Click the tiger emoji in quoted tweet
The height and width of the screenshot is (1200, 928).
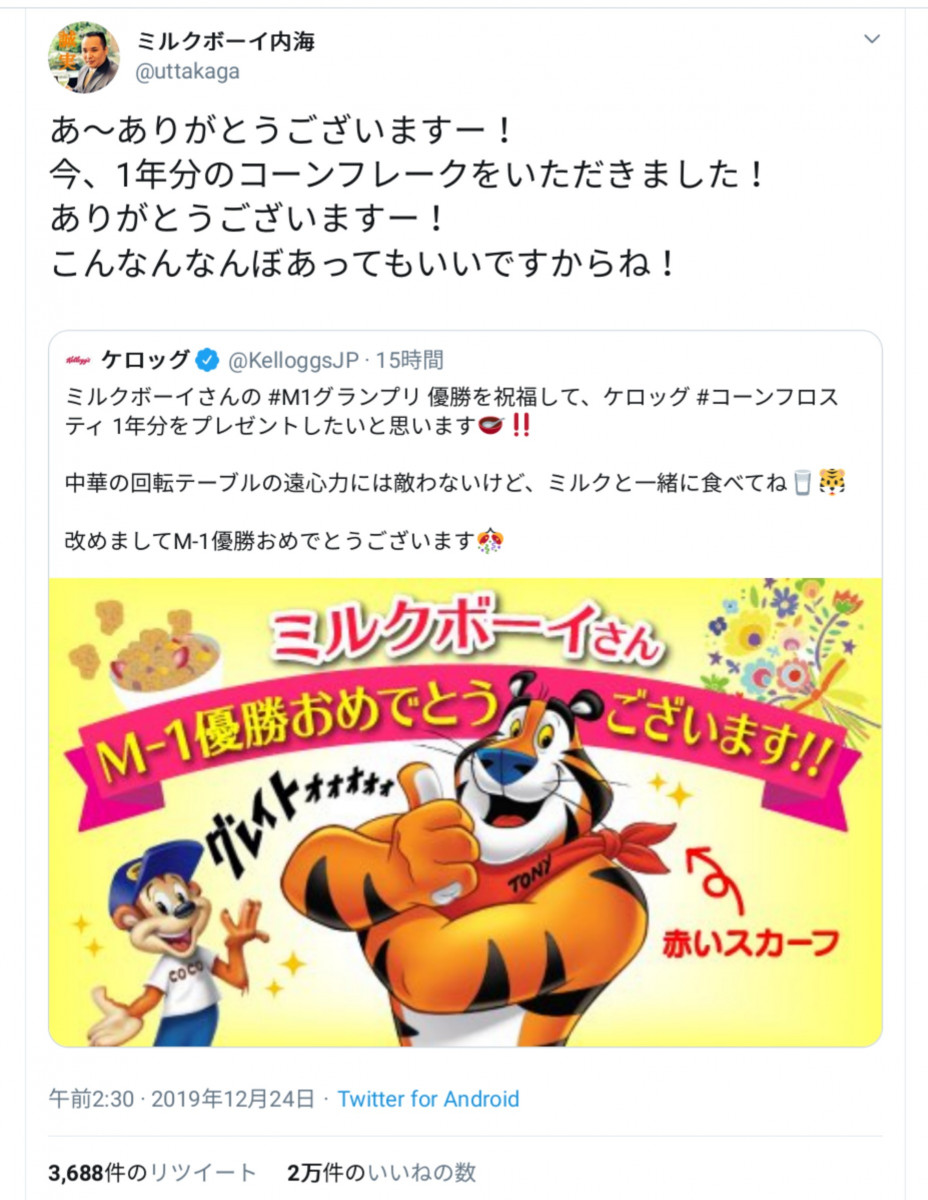coord(831,484)
